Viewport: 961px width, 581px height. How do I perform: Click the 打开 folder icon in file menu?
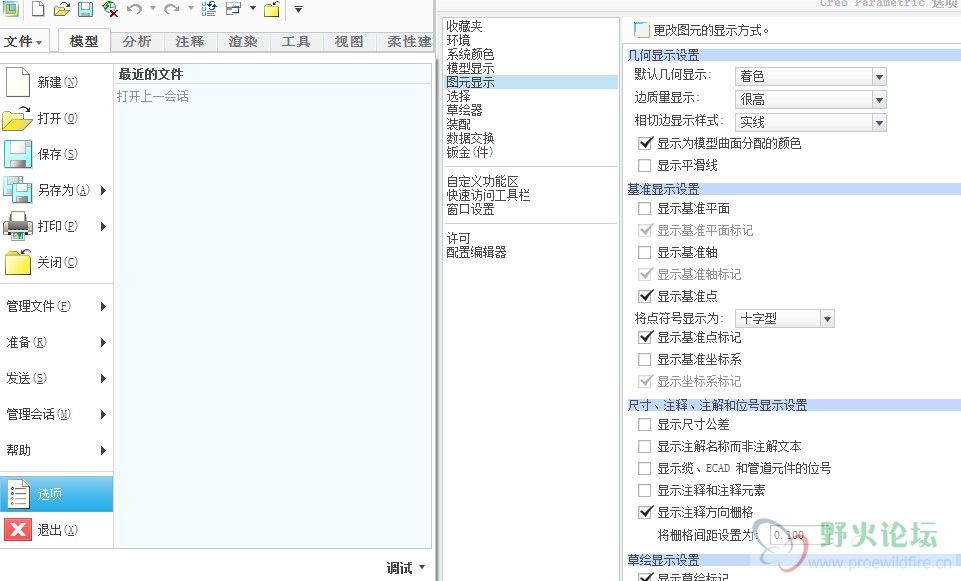tap(17, 118)
